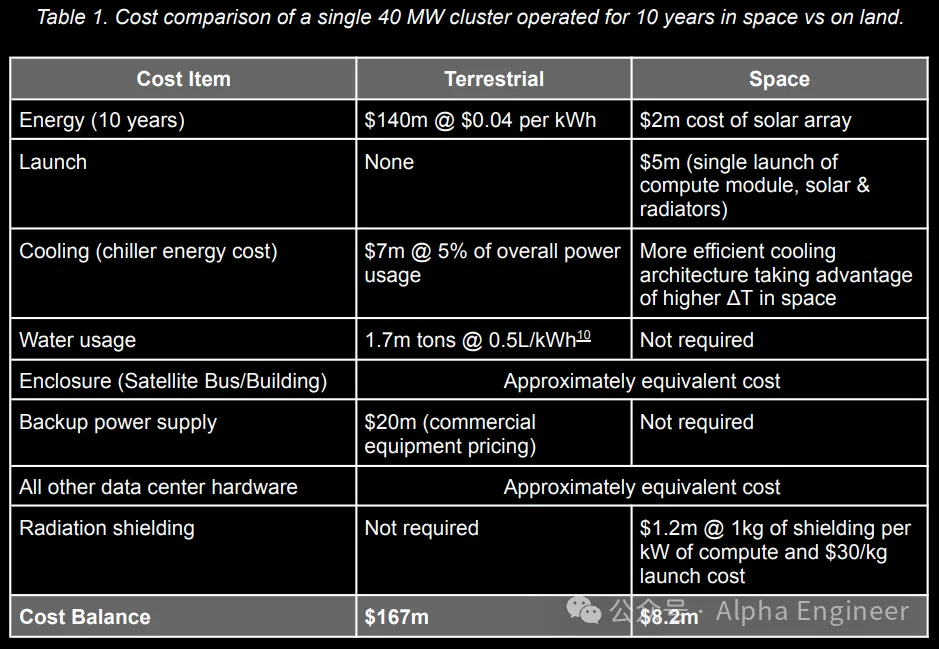Select the Launch row label
Image resolution: width=939 pixels, height=649 pixels.
point(53,162)
